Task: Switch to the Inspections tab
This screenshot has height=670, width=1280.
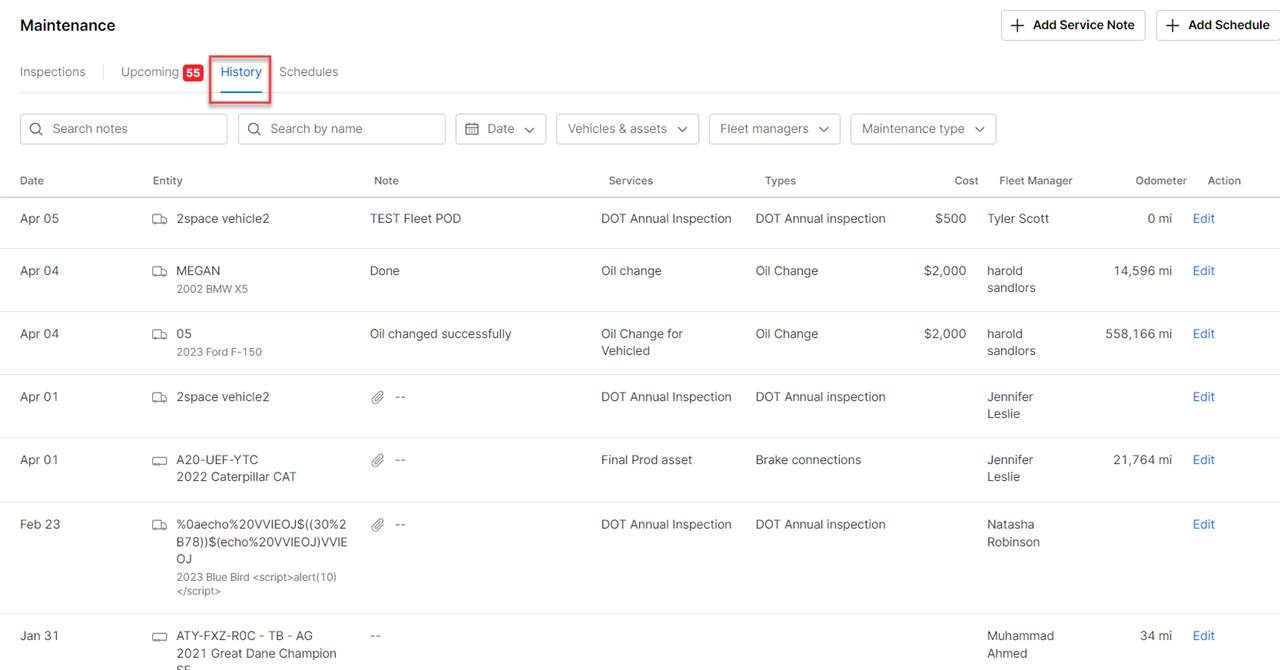Action: (x=53, y=72)
